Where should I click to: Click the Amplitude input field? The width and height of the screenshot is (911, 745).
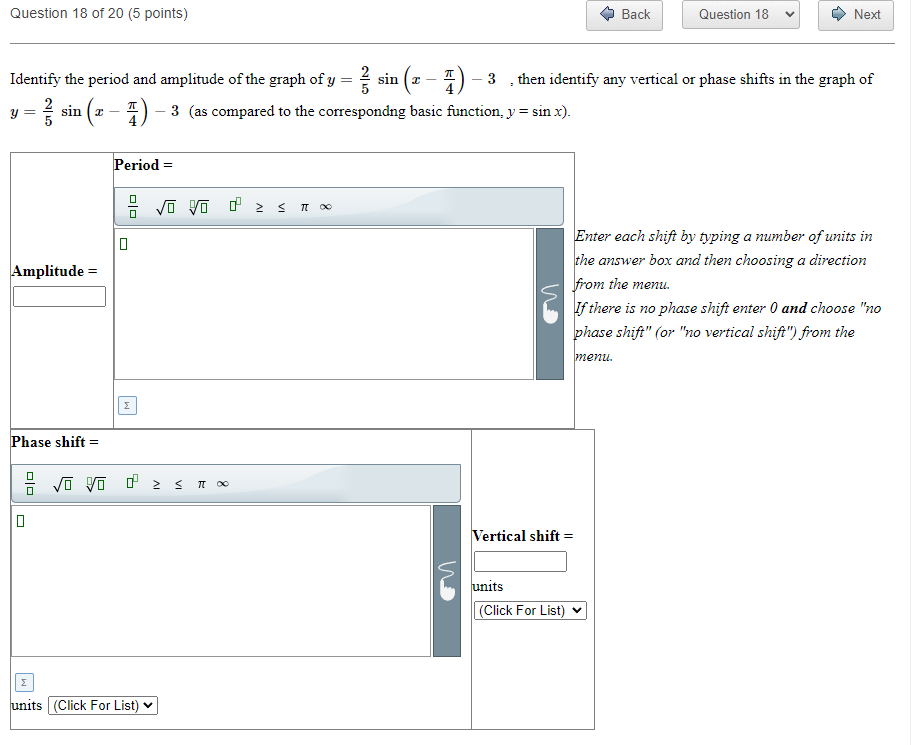coord(59,296)
